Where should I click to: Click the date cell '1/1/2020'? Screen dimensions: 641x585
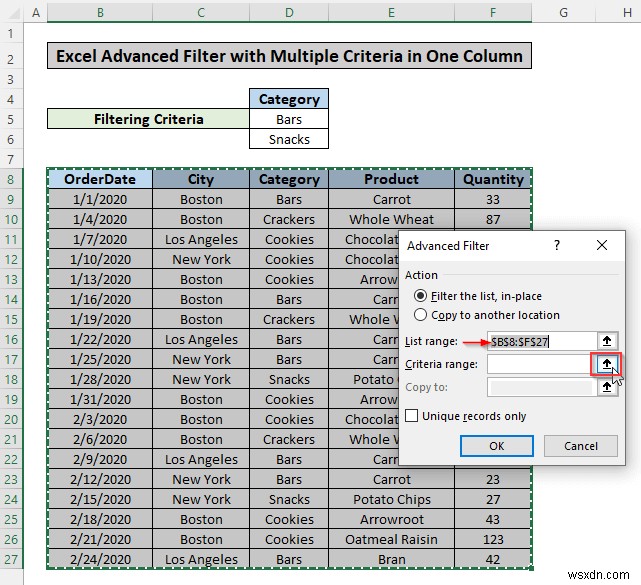[100, 199]
